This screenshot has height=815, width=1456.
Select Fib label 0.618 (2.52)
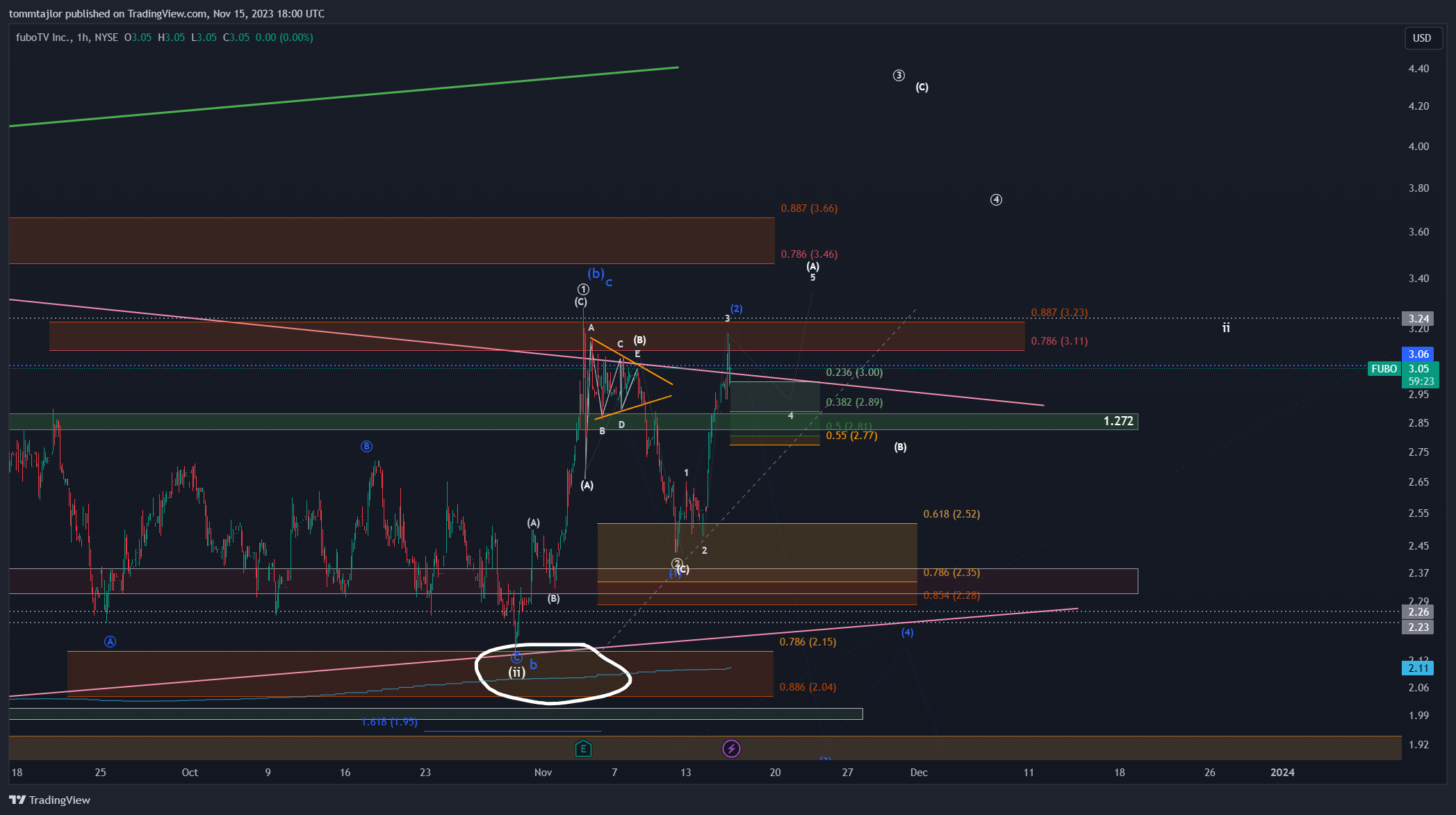point(951,514)
